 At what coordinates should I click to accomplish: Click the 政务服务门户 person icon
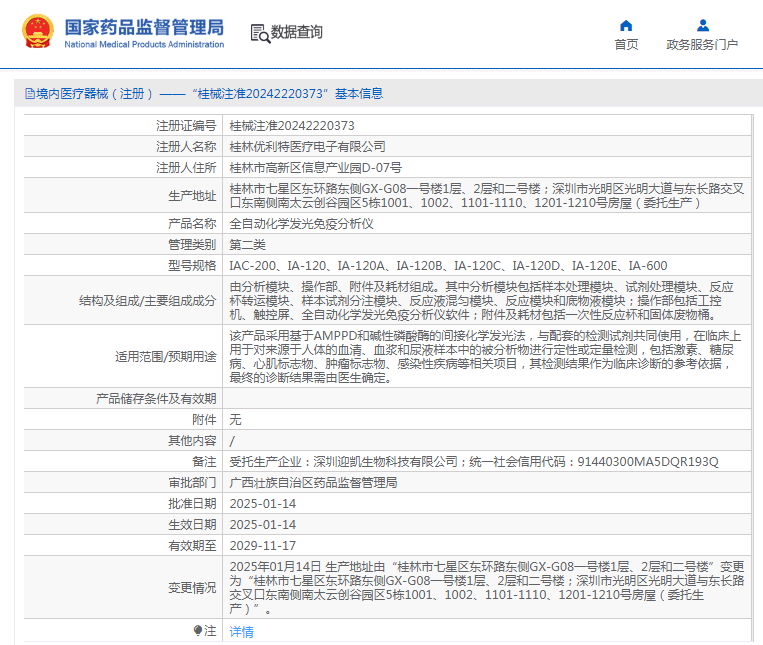[x=702, y=25]
